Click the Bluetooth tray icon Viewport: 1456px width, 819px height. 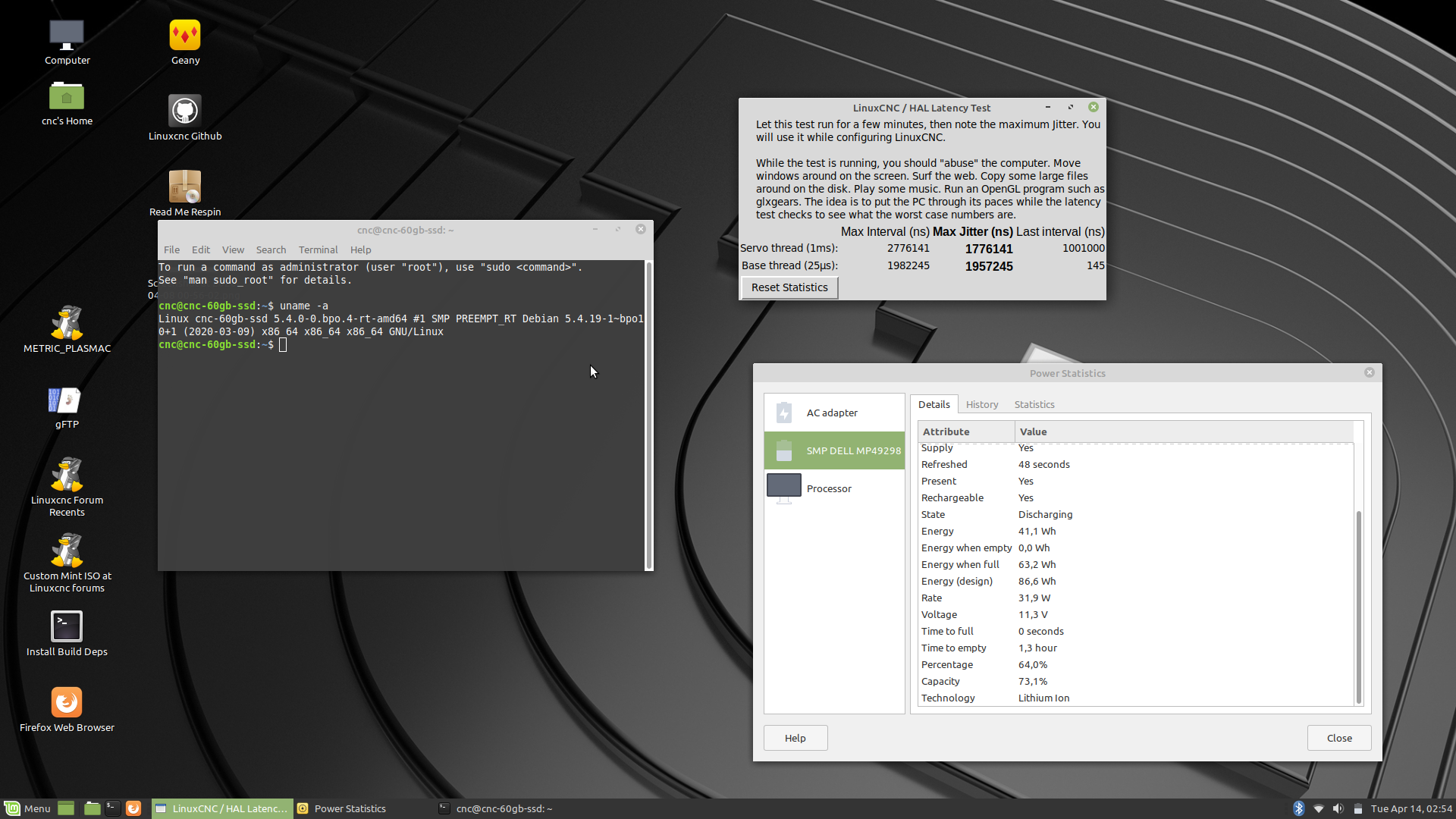[x=1298, y=808]
